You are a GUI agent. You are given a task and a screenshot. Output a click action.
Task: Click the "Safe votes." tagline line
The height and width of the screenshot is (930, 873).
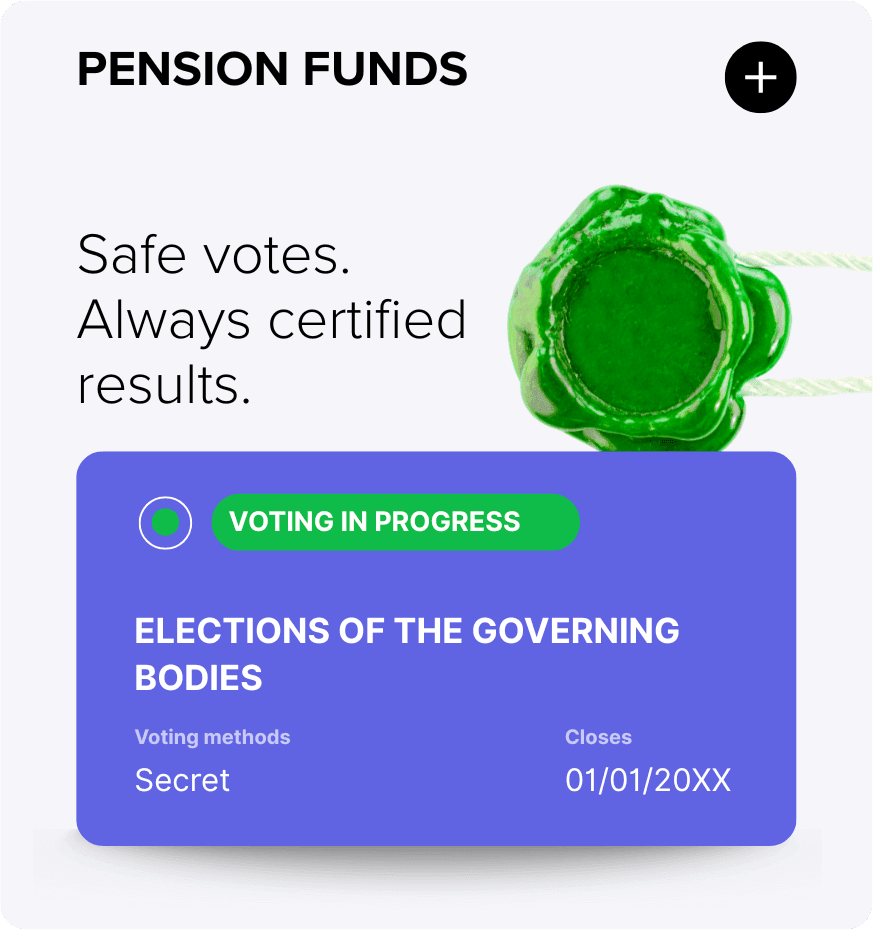[x=214, y=255]
